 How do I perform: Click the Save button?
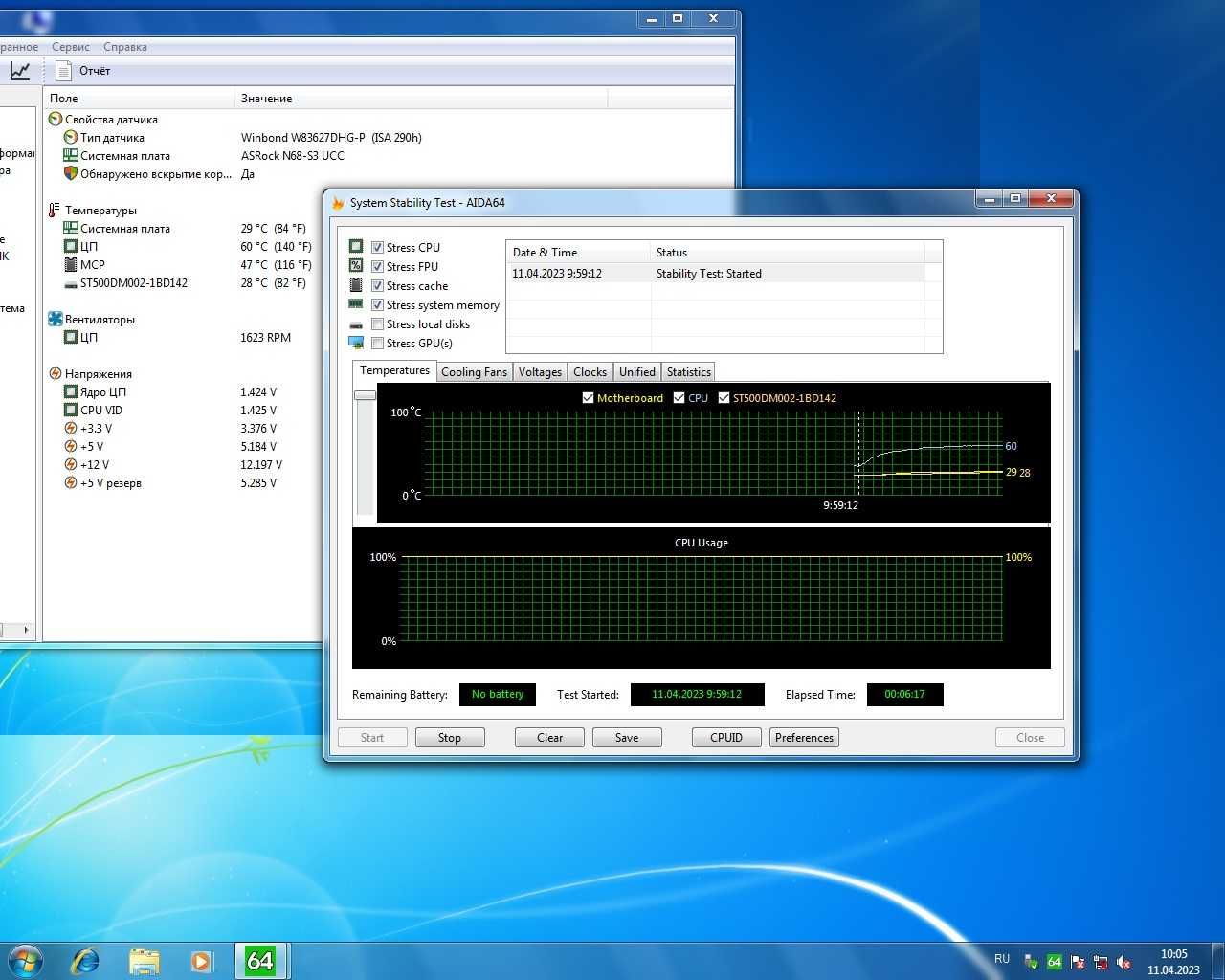627,738
